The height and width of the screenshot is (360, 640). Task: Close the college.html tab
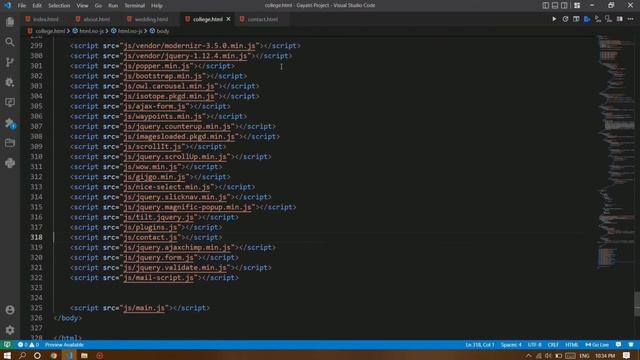tap(228, 19)
